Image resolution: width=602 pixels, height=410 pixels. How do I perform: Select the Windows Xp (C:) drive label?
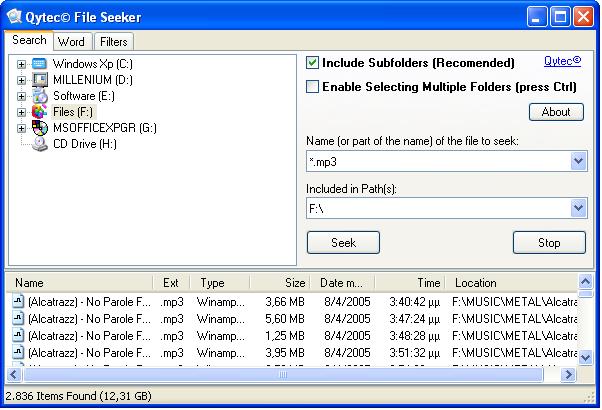click(x=93, y=64)
